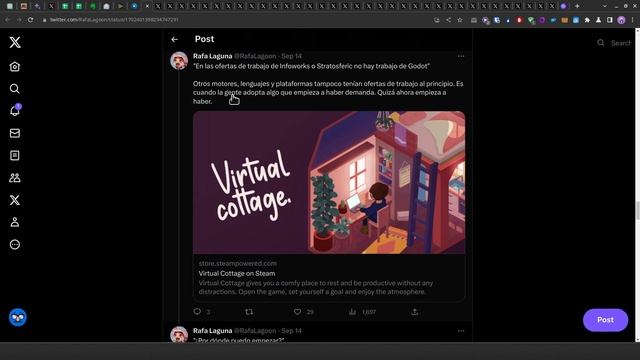Toggle the browser side panel icon
The image size is (640, 360).
(x=610, y=20)
